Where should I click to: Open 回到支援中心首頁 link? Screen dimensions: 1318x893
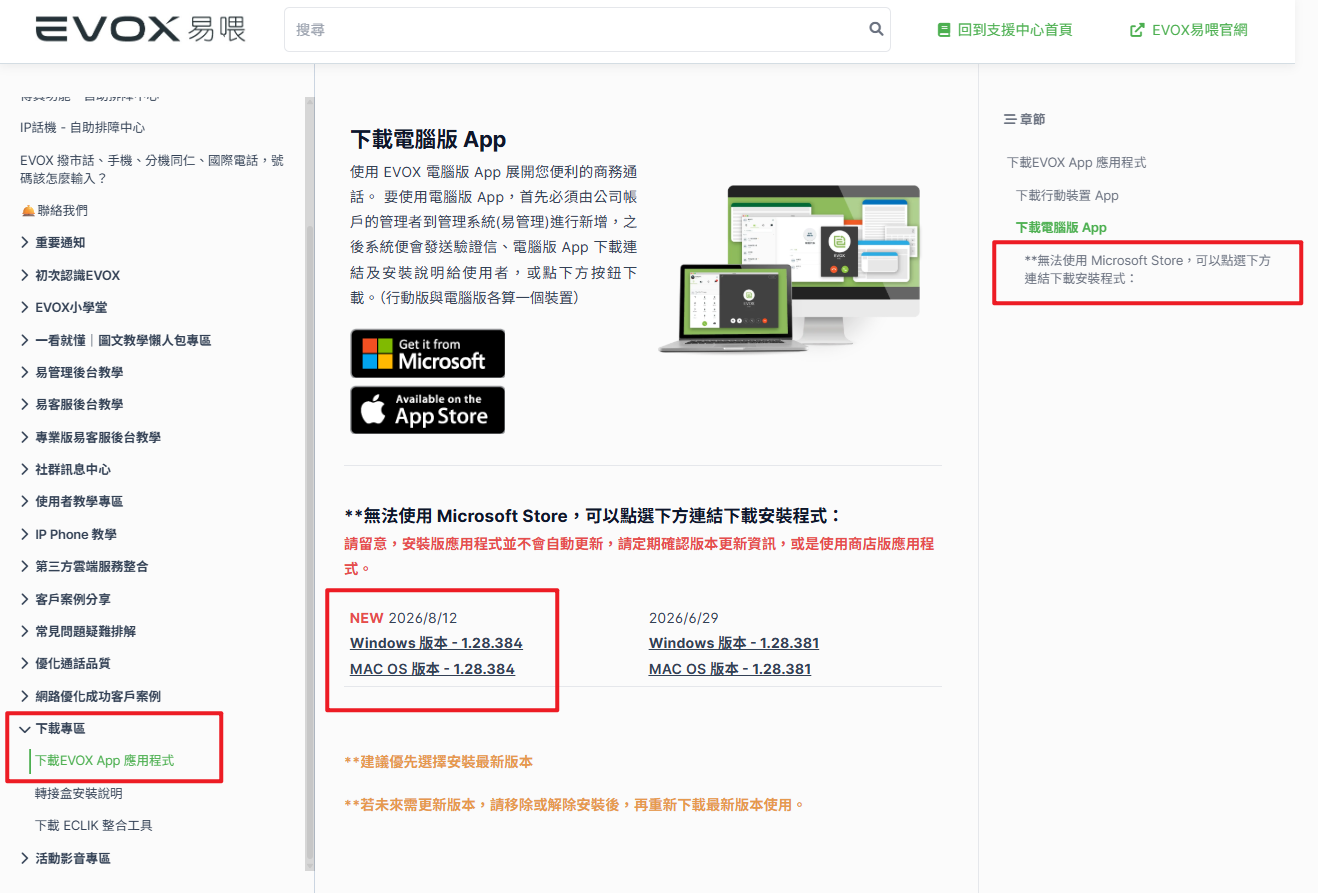1005,30
